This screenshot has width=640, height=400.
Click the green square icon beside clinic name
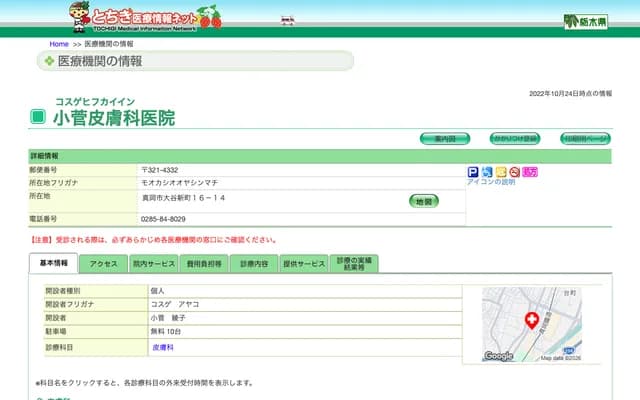click(x=38, y=117)
